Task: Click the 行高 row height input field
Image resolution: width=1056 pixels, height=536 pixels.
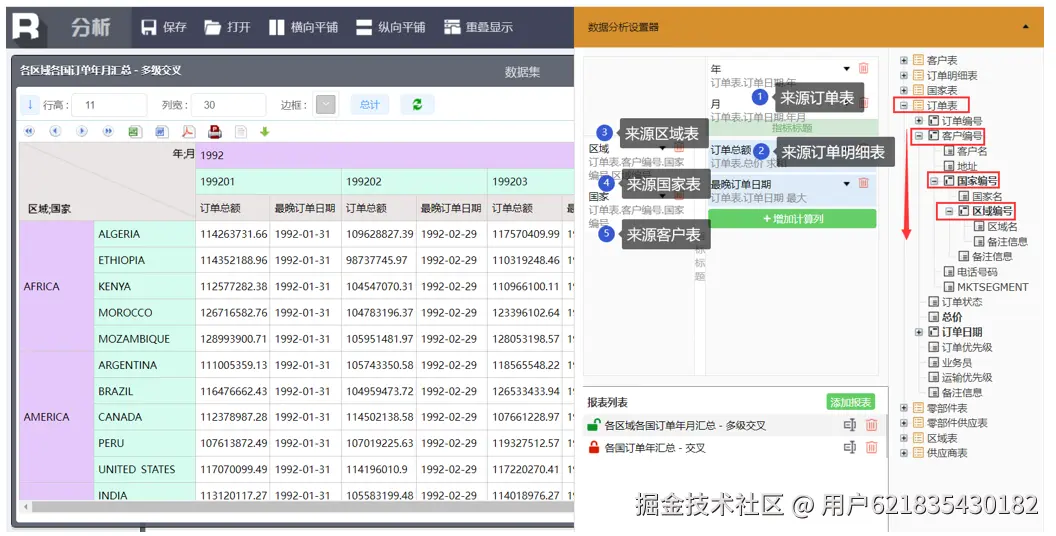Action: (110, 105)
